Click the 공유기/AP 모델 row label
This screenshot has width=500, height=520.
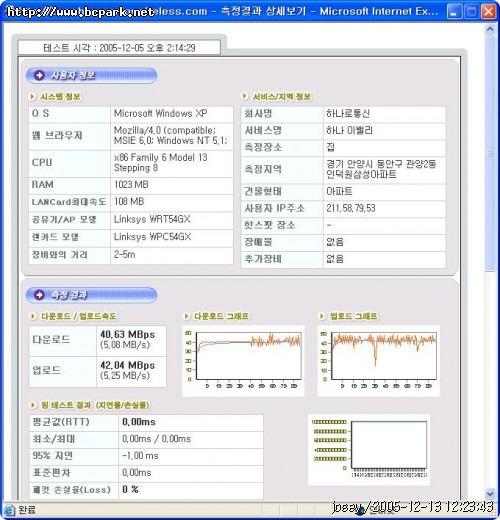pyautogui.click(x=64, y=220)
